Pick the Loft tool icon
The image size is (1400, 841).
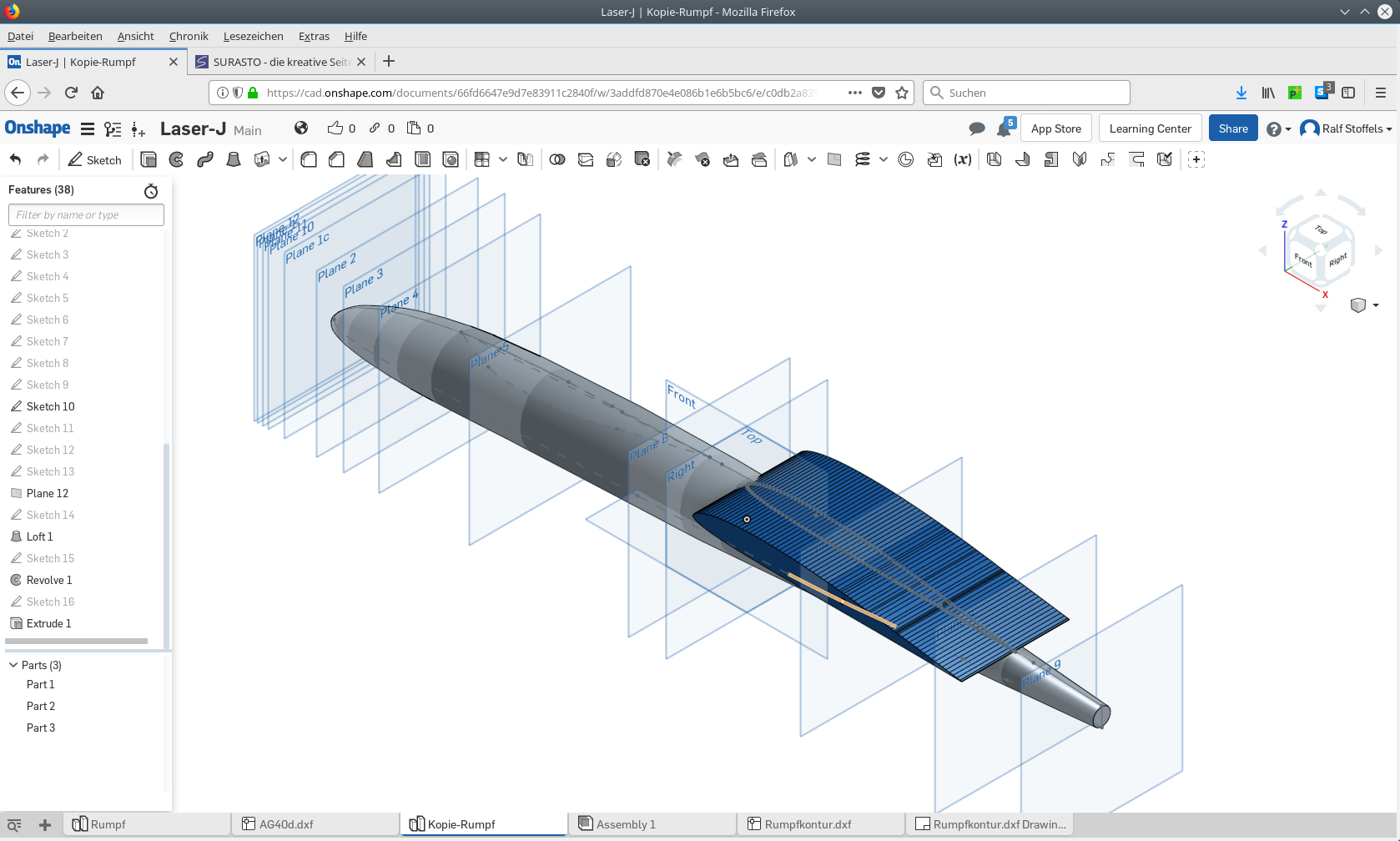pyautogui.click(x=234, y=159)
